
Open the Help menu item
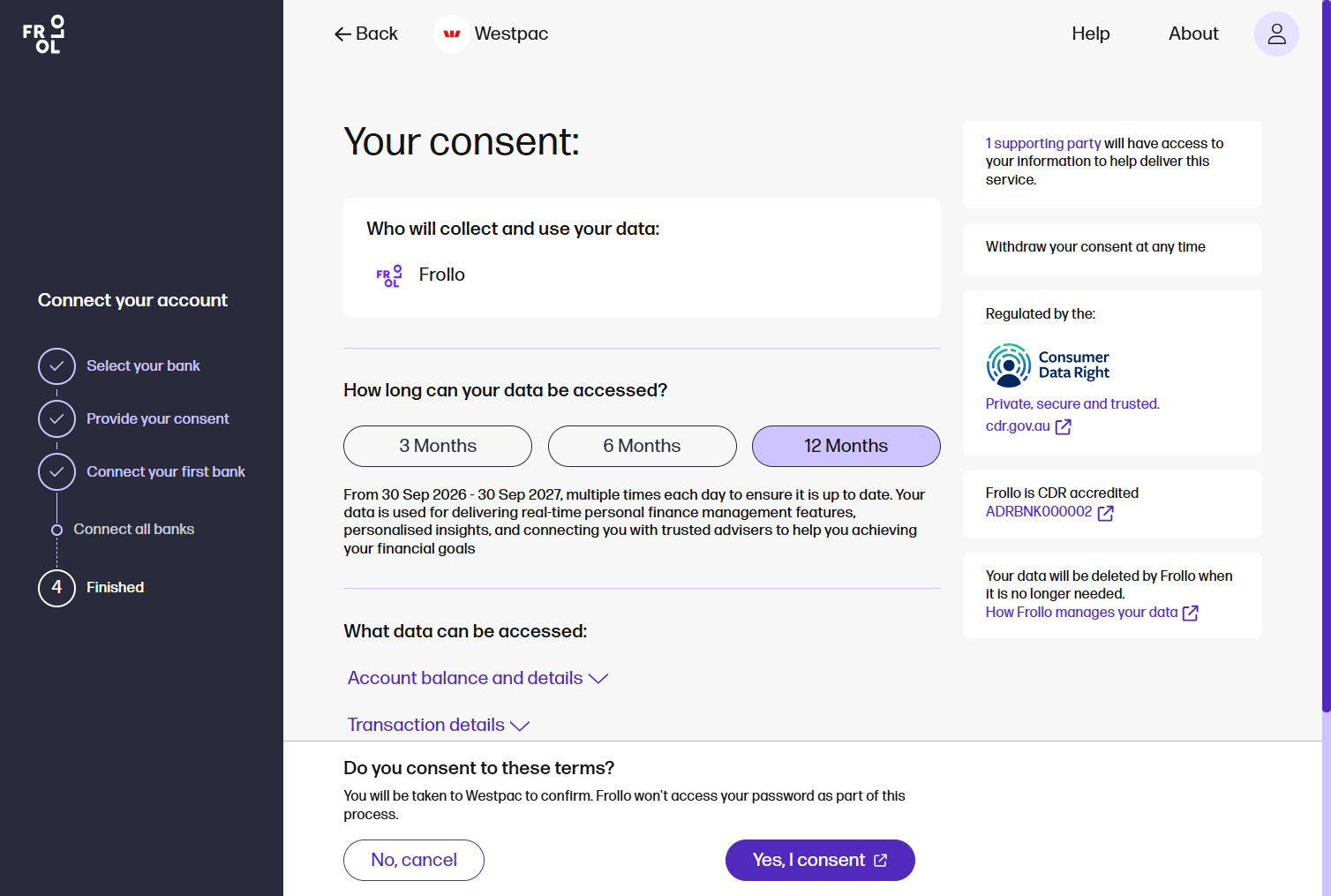click(1091, 34)
